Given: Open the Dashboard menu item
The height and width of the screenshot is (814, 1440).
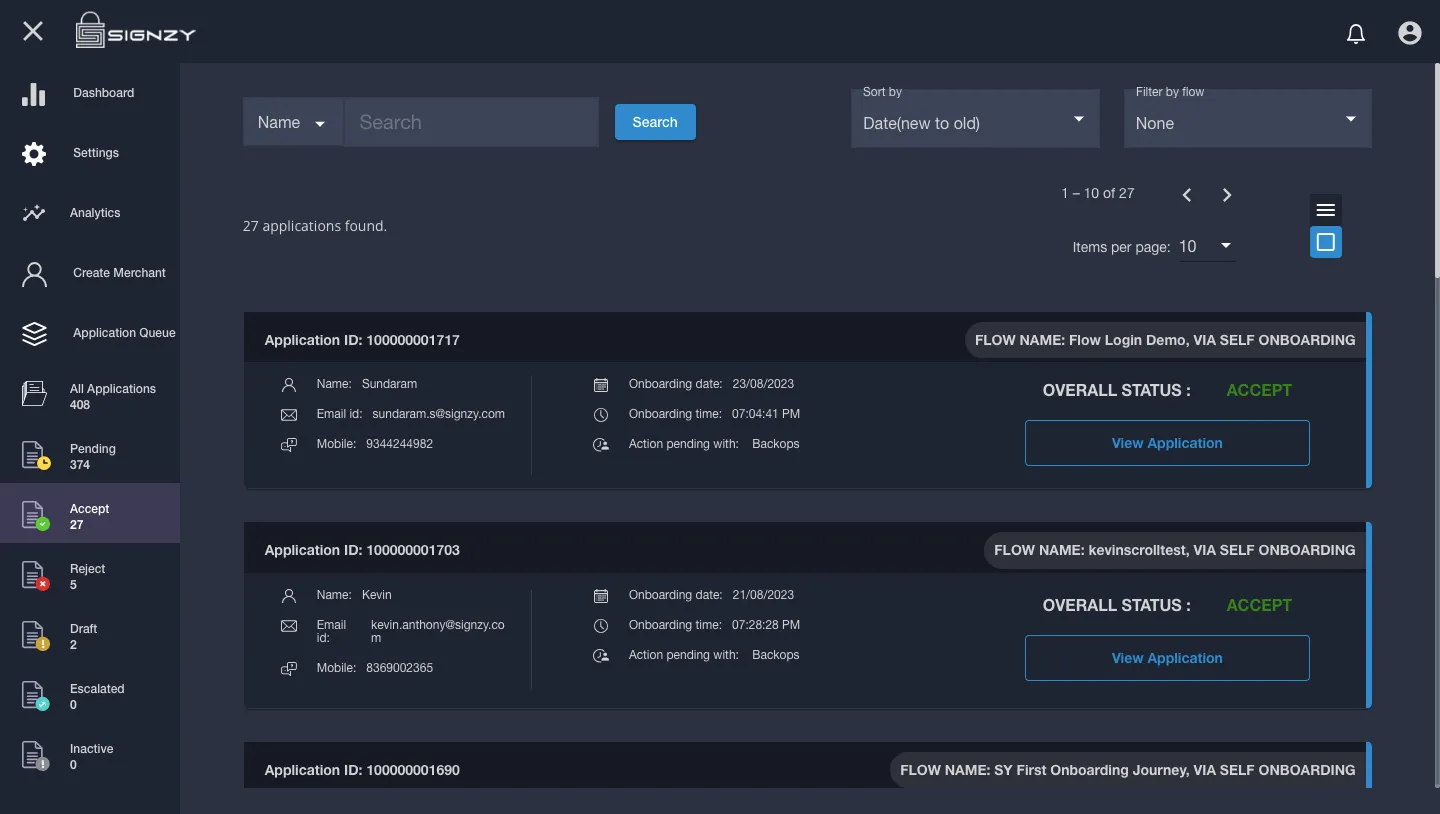Looking at the screenshot, I should pyautogui.click(x=90, y=93).
